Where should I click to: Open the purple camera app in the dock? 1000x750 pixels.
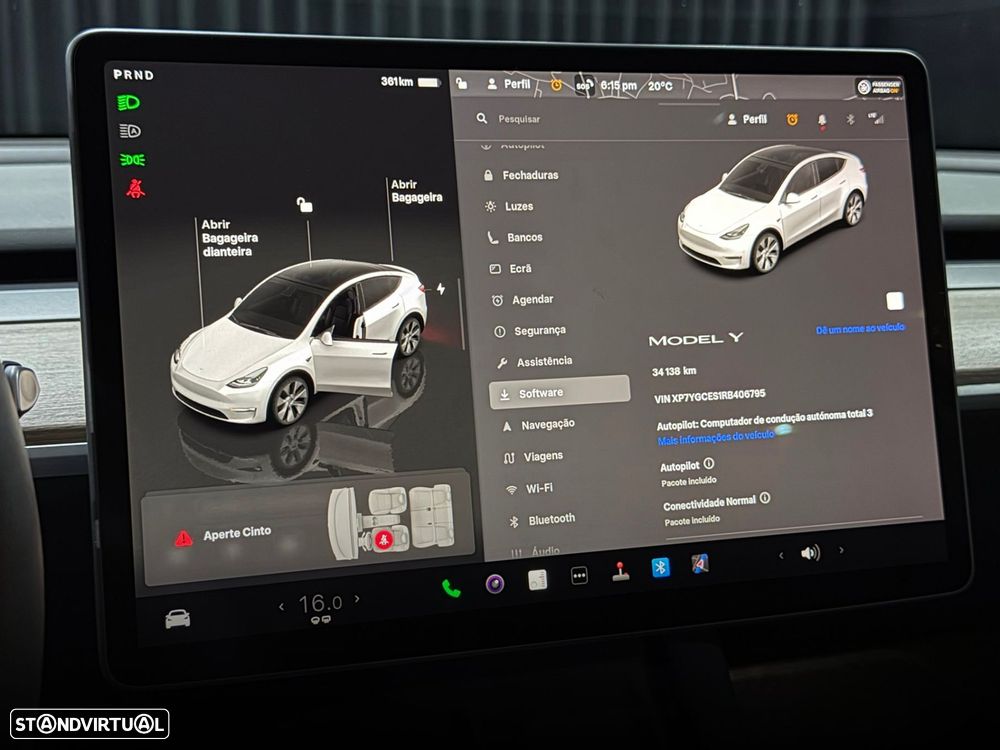495,583
